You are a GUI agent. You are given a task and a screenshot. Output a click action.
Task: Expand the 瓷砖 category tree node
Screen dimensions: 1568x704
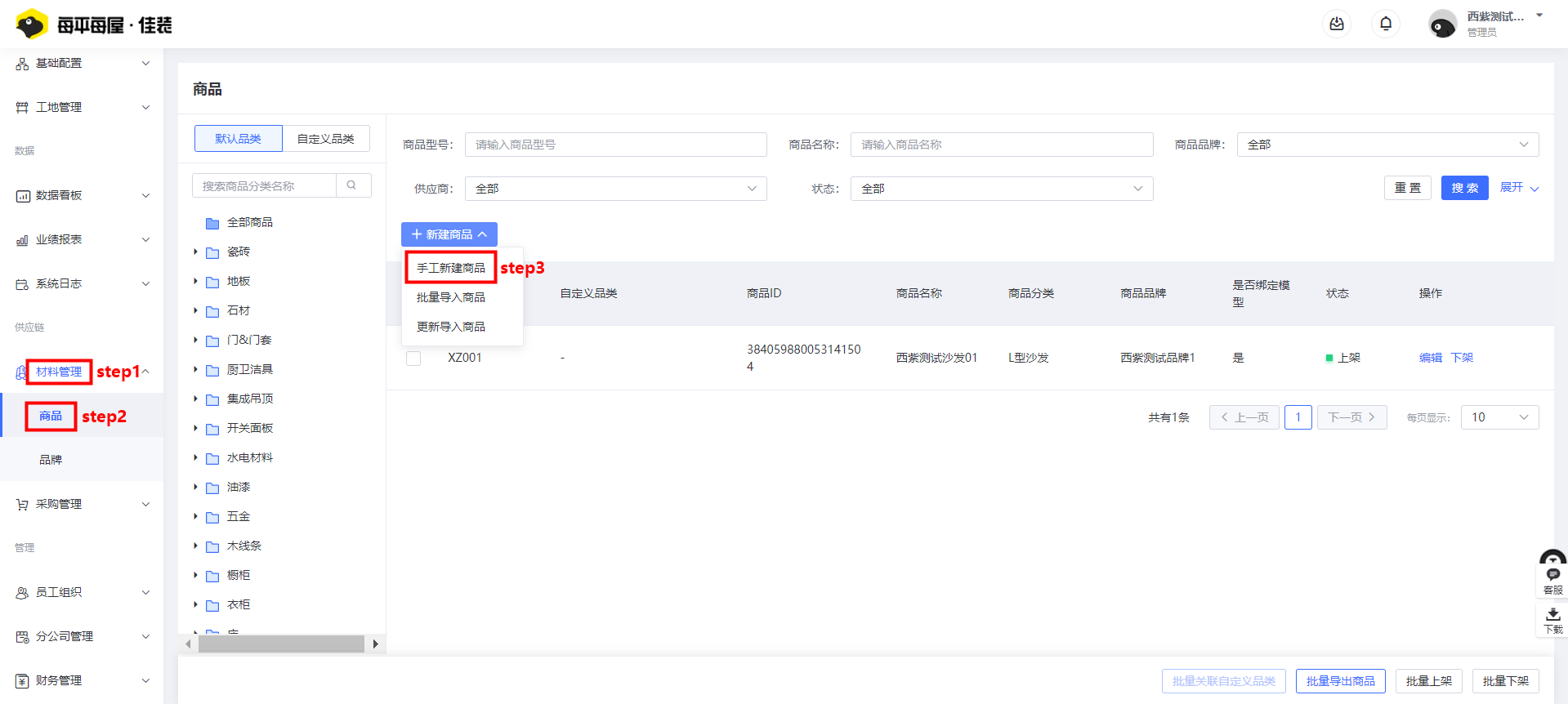195,252
